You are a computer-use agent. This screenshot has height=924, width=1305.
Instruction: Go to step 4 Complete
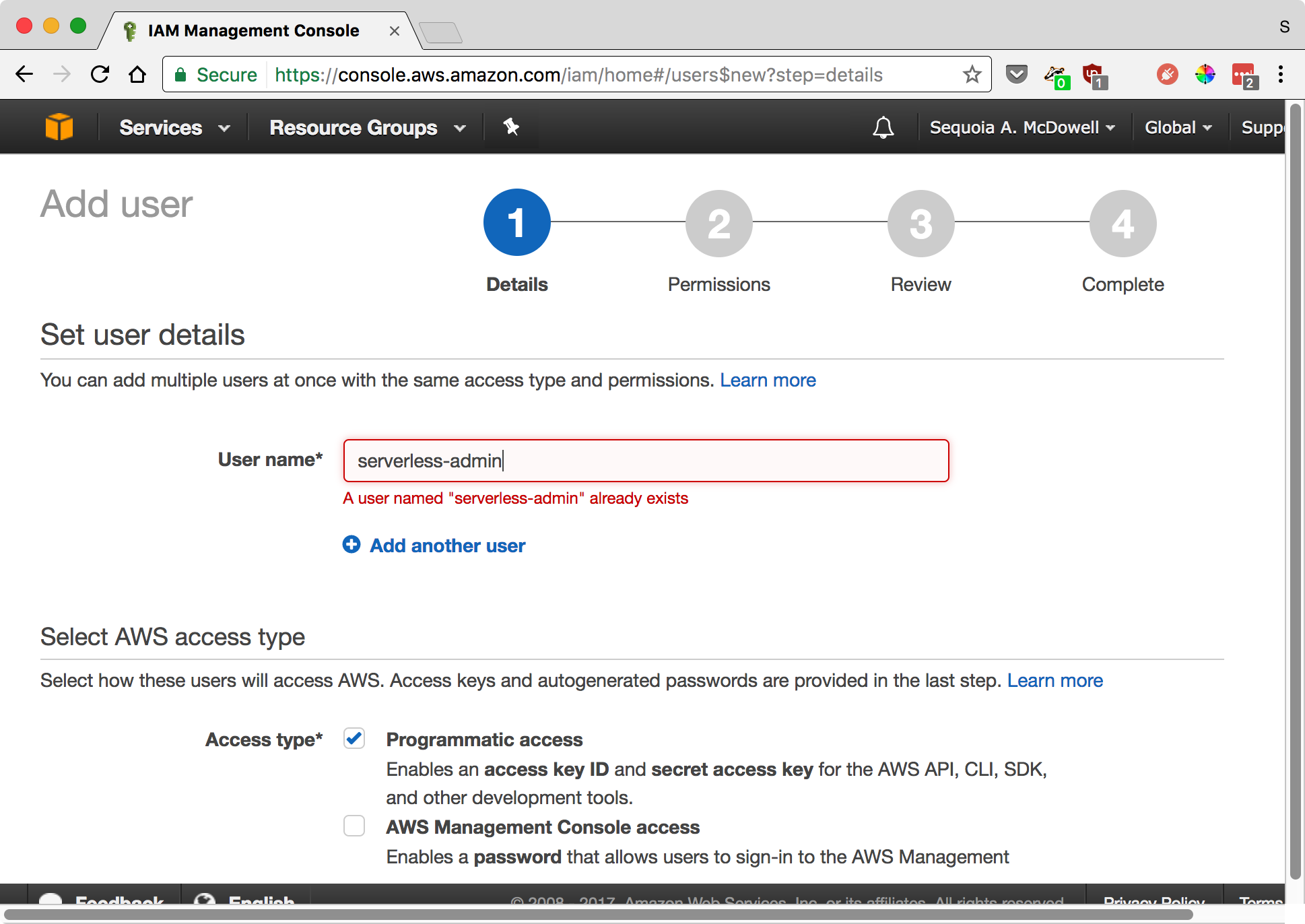coord(1123,223)
